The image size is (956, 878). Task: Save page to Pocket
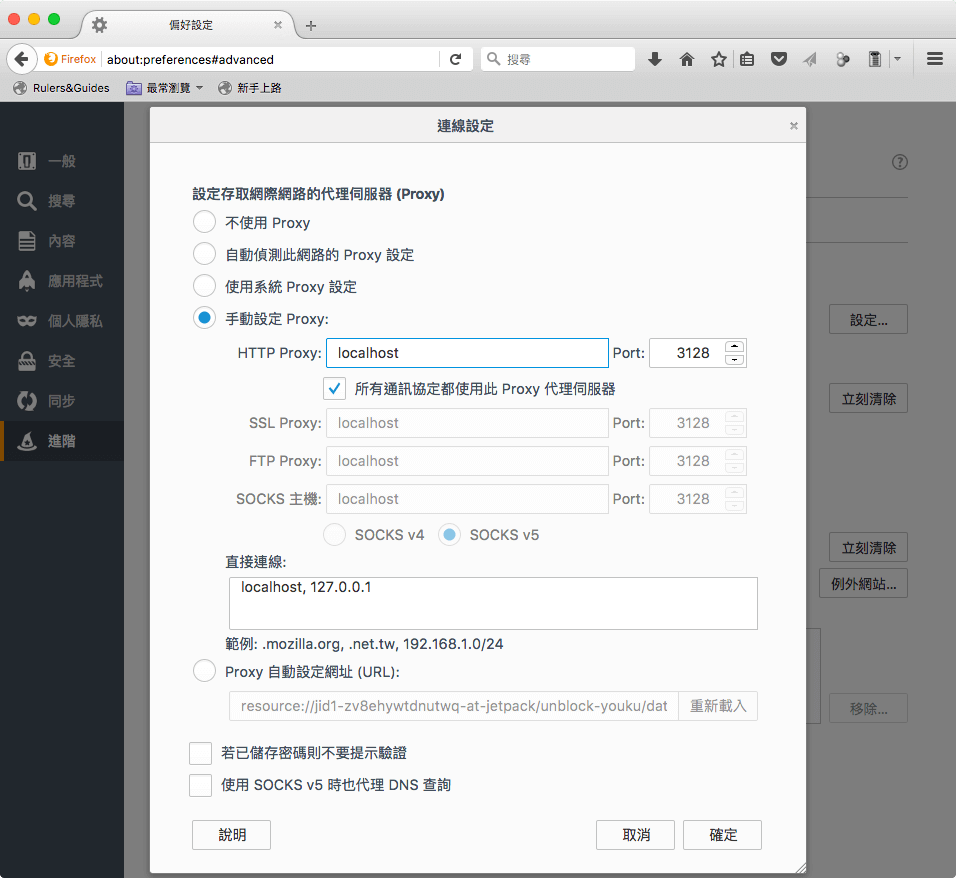[x=779, y=58]
